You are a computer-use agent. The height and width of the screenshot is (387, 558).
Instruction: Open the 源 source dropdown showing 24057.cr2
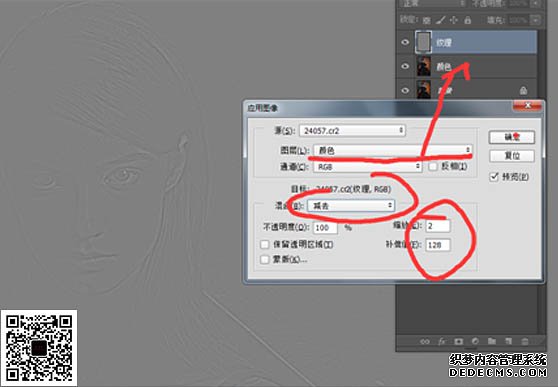pos(352,131)
